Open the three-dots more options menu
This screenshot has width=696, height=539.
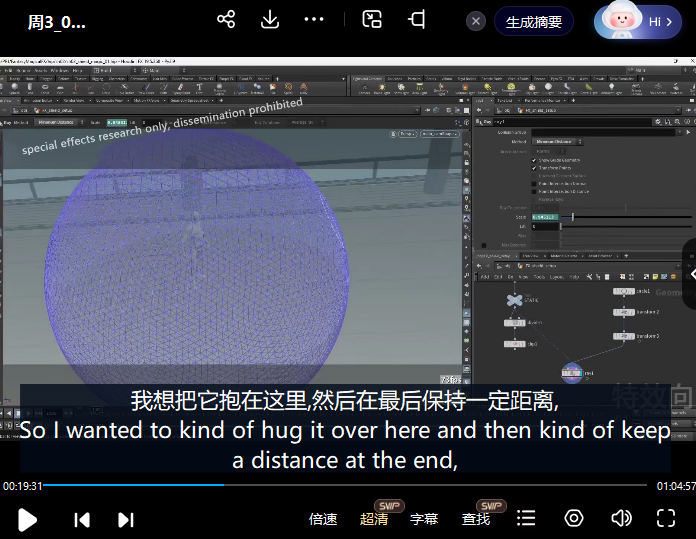[x=314, y=20]
